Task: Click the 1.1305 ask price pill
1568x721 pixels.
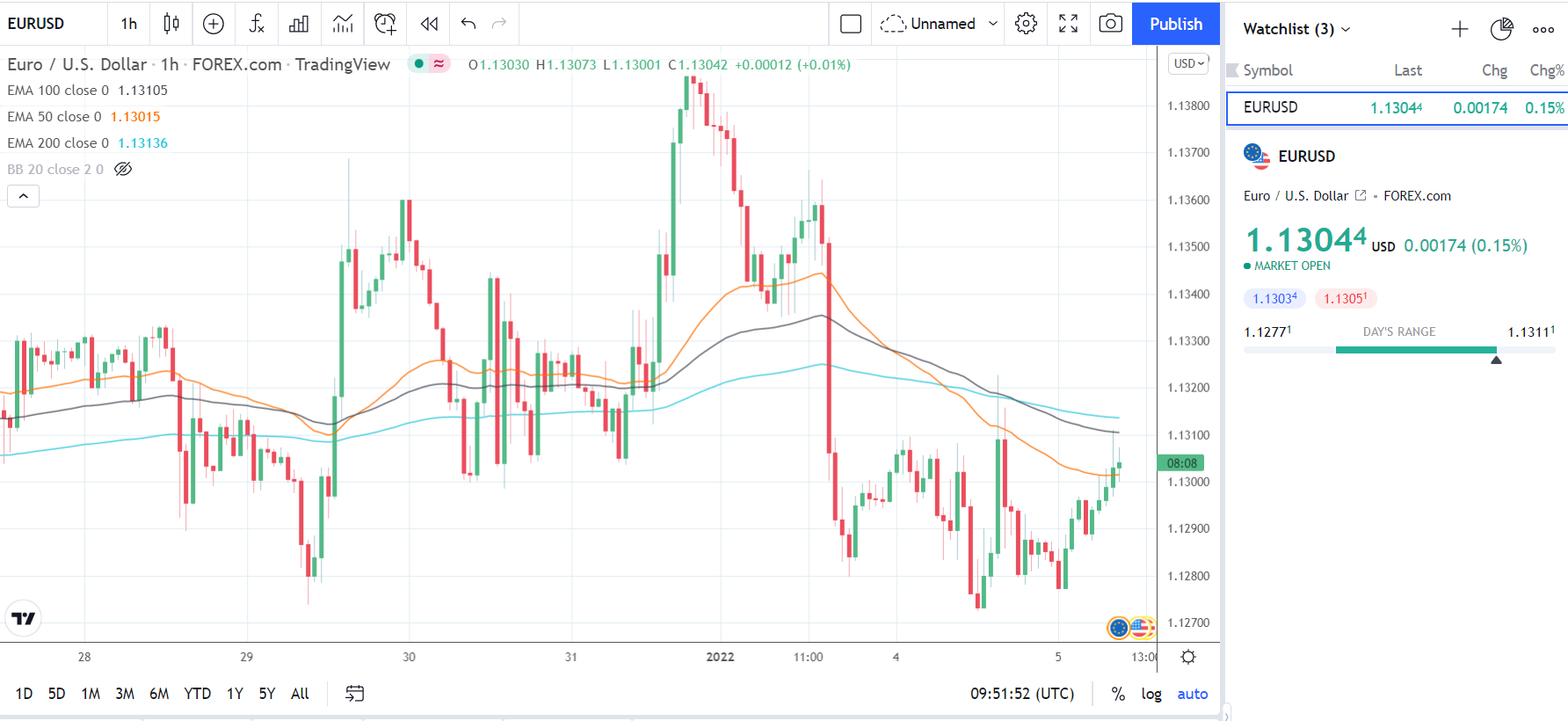Action: point(1345,299)
